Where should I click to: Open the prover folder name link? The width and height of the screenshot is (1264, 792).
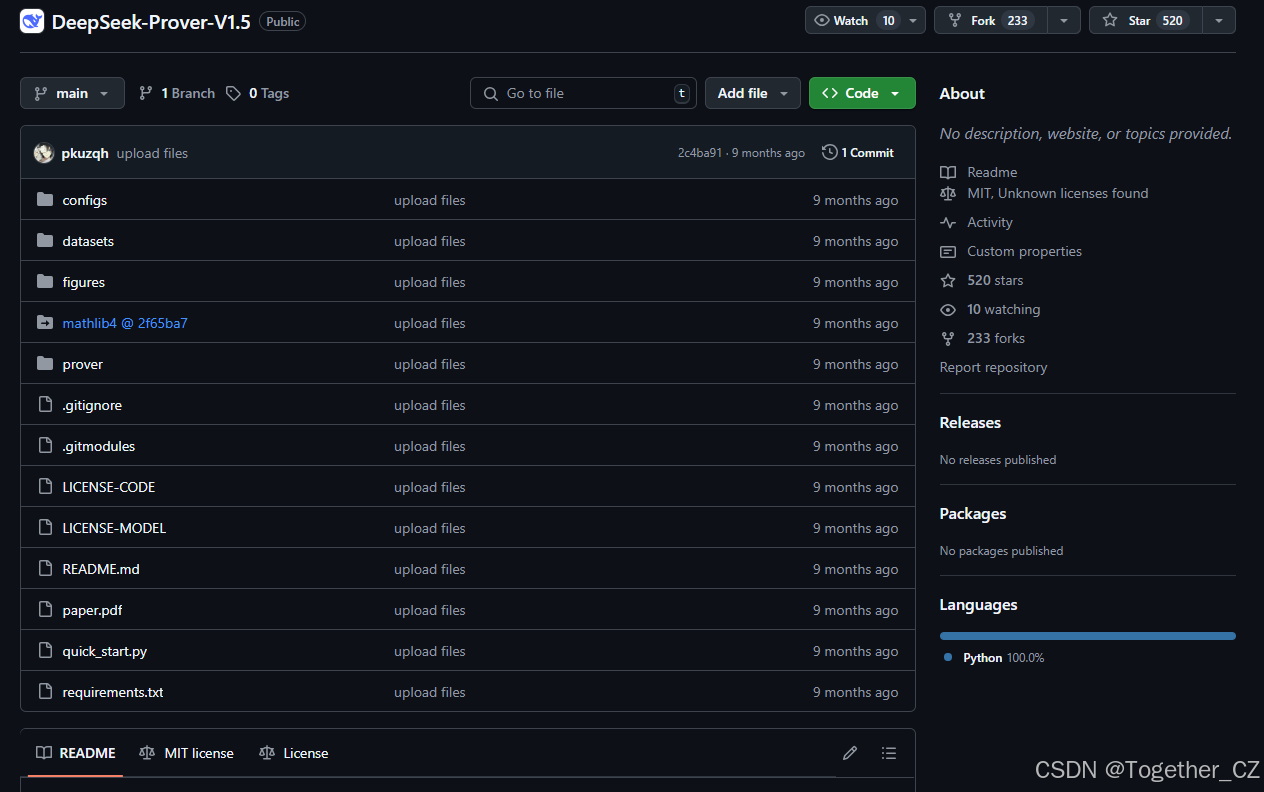point(82,364)
